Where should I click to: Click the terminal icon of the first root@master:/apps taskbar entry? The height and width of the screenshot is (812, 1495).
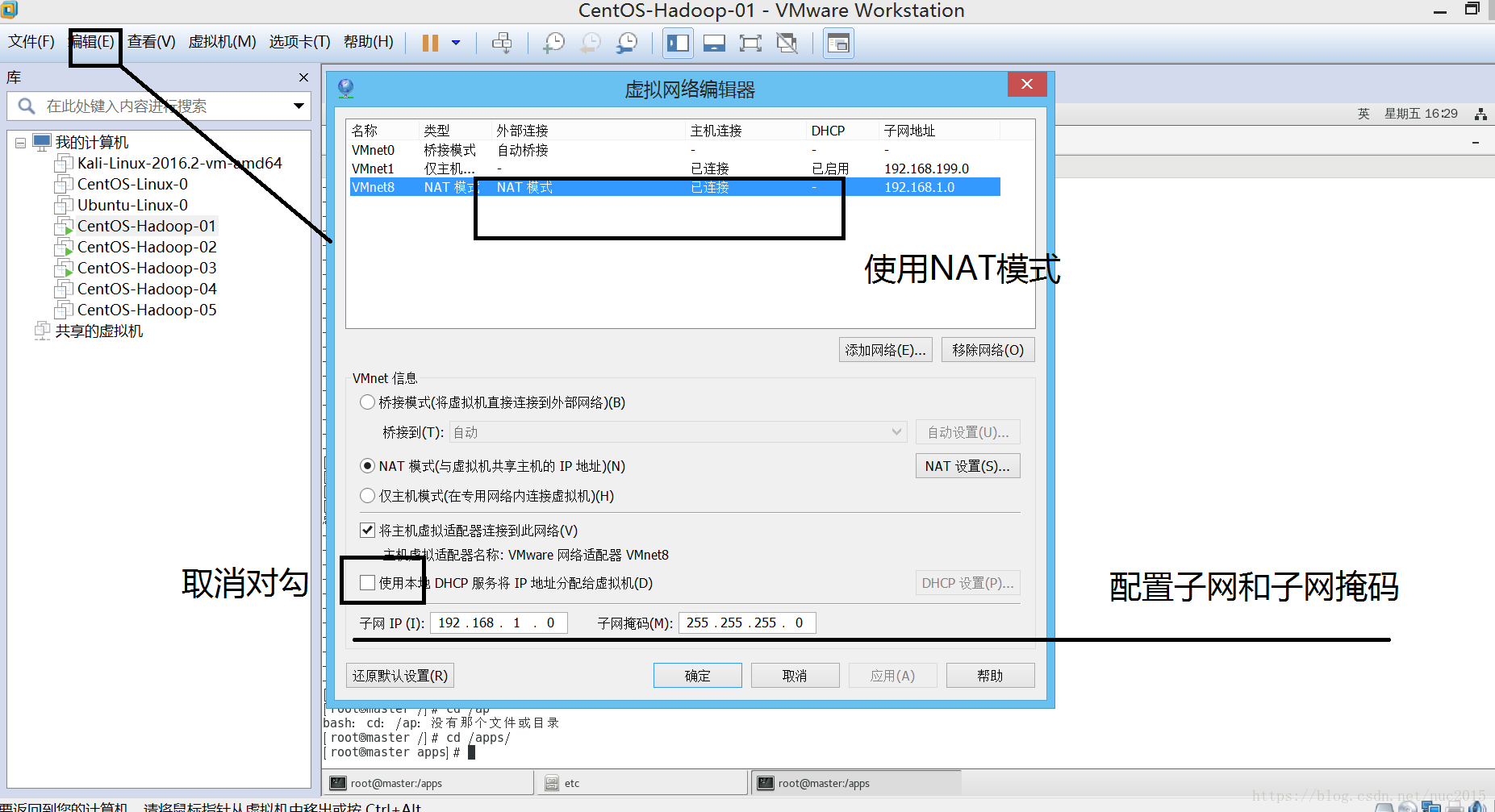(x=338, y=783)
